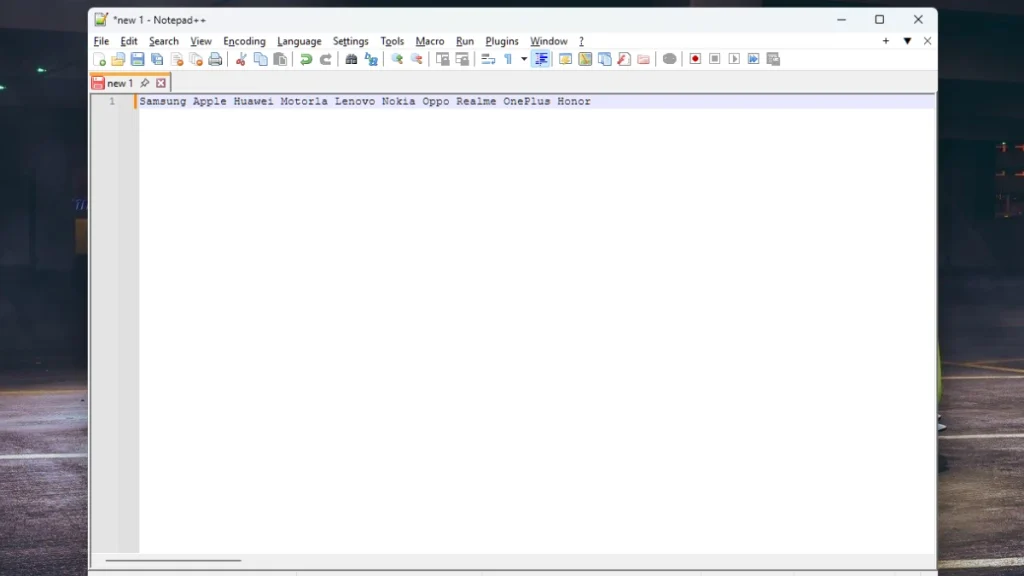The height and width of the screenshot is (576, 1024).
Task: Click the Save All icon
Action: pyautogui.click(x=157, y=59)
